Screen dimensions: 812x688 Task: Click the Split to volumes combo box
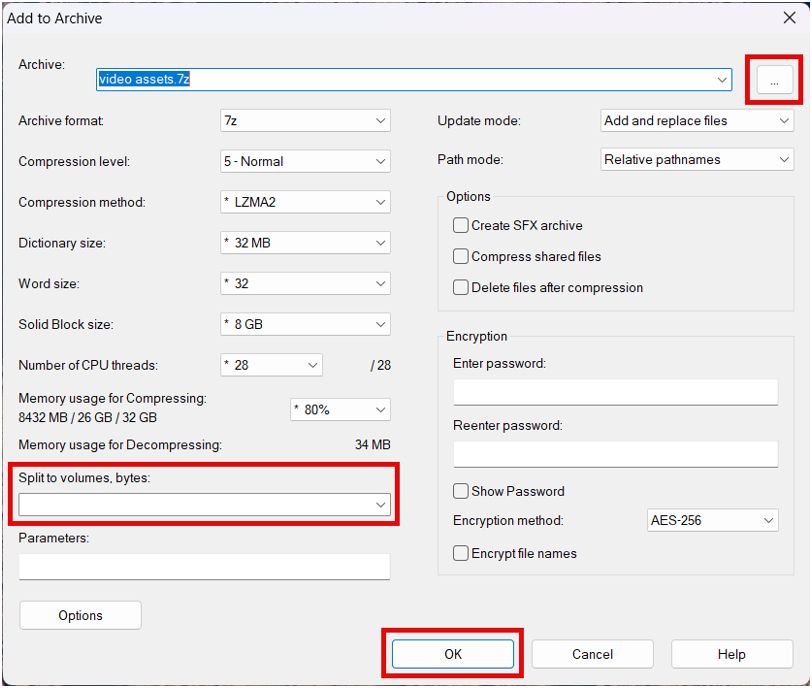(x=204, y=505)
